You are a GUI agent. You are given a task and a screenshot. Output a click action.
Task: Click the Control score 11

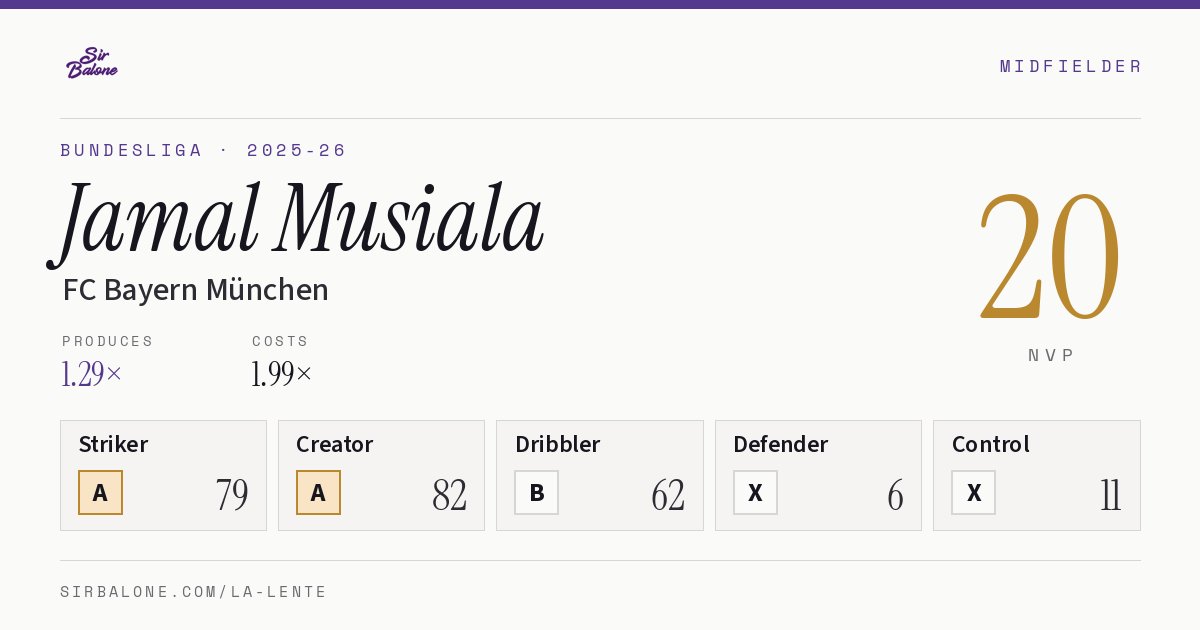[x=1110, y=495]
